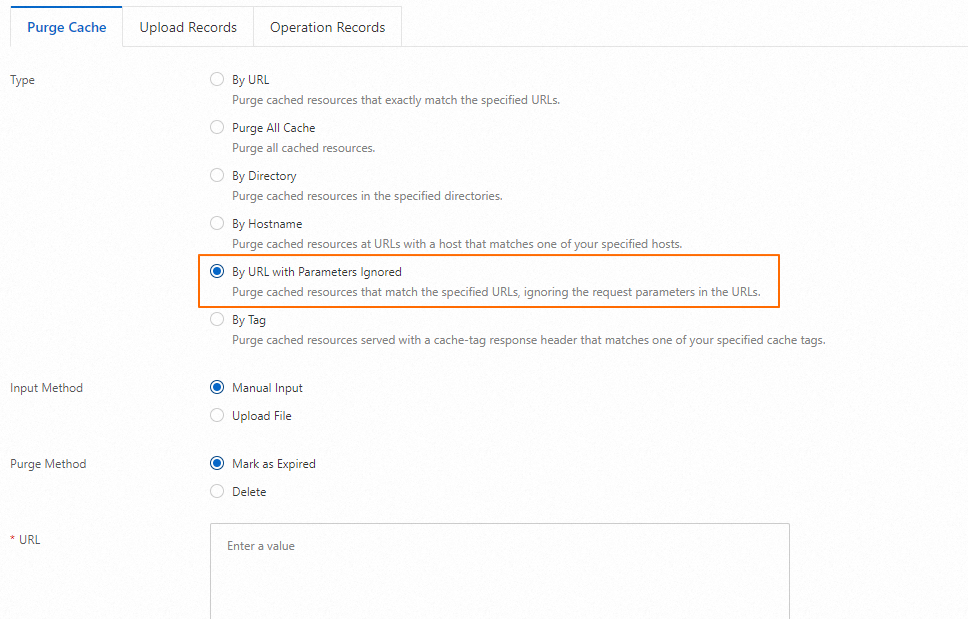Click the "By Hostname" option label
Screen dimensions: 968x619
click(x=267, y=224)
